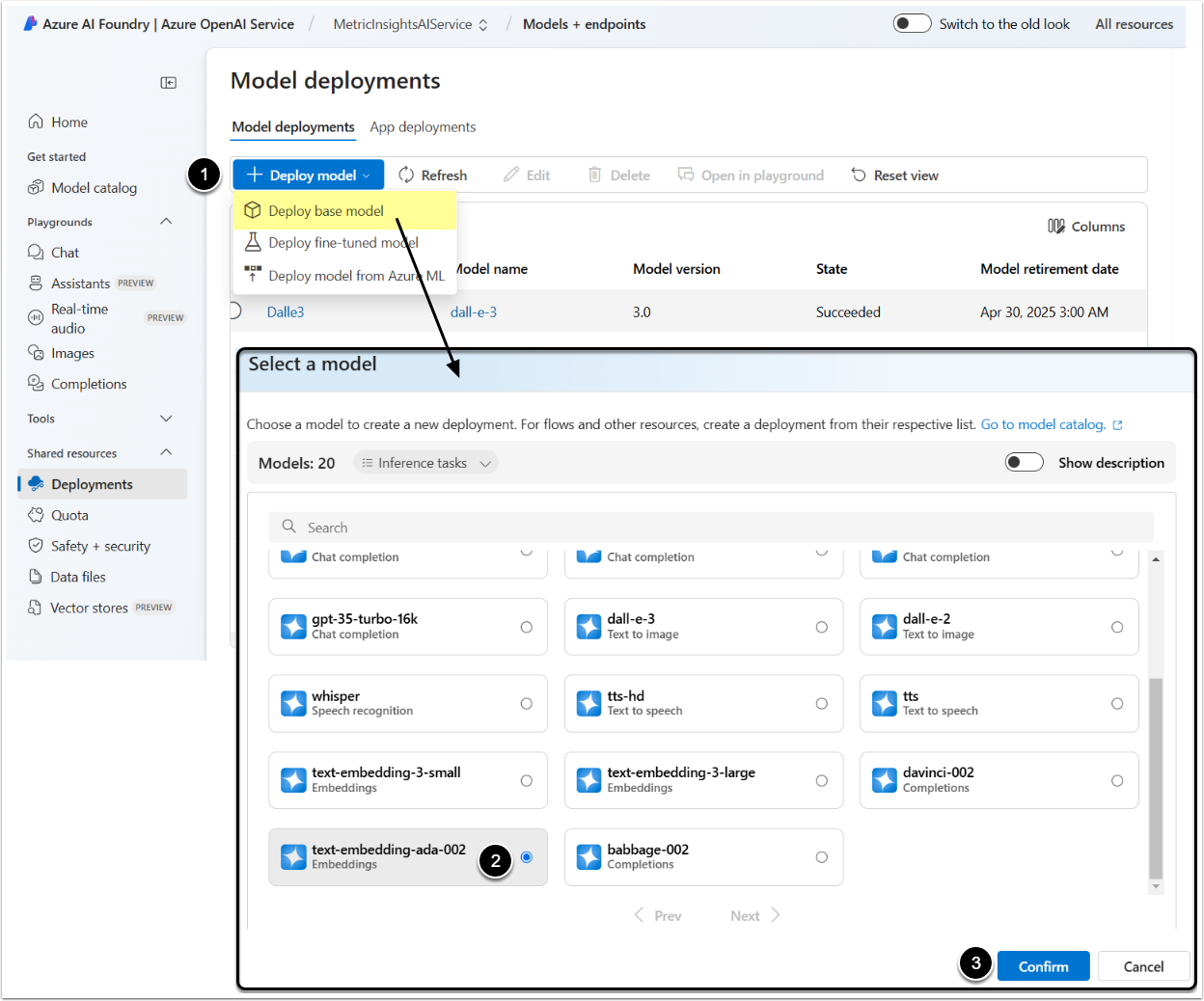Screen dimensions: 1204x1001
Task: Click the Confirm button
Action: [1043, 966]
